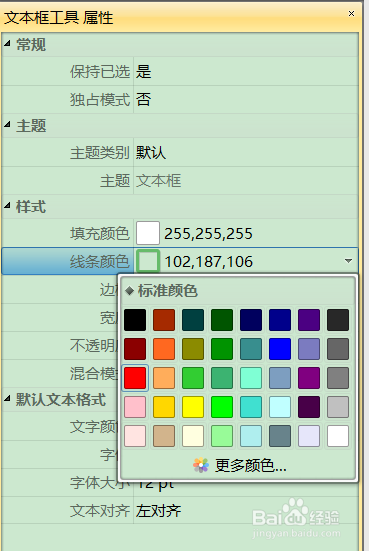Pick the tan swatch in the bottom row
The height and width of the screenshot is (551, 369).
point(164,436)
